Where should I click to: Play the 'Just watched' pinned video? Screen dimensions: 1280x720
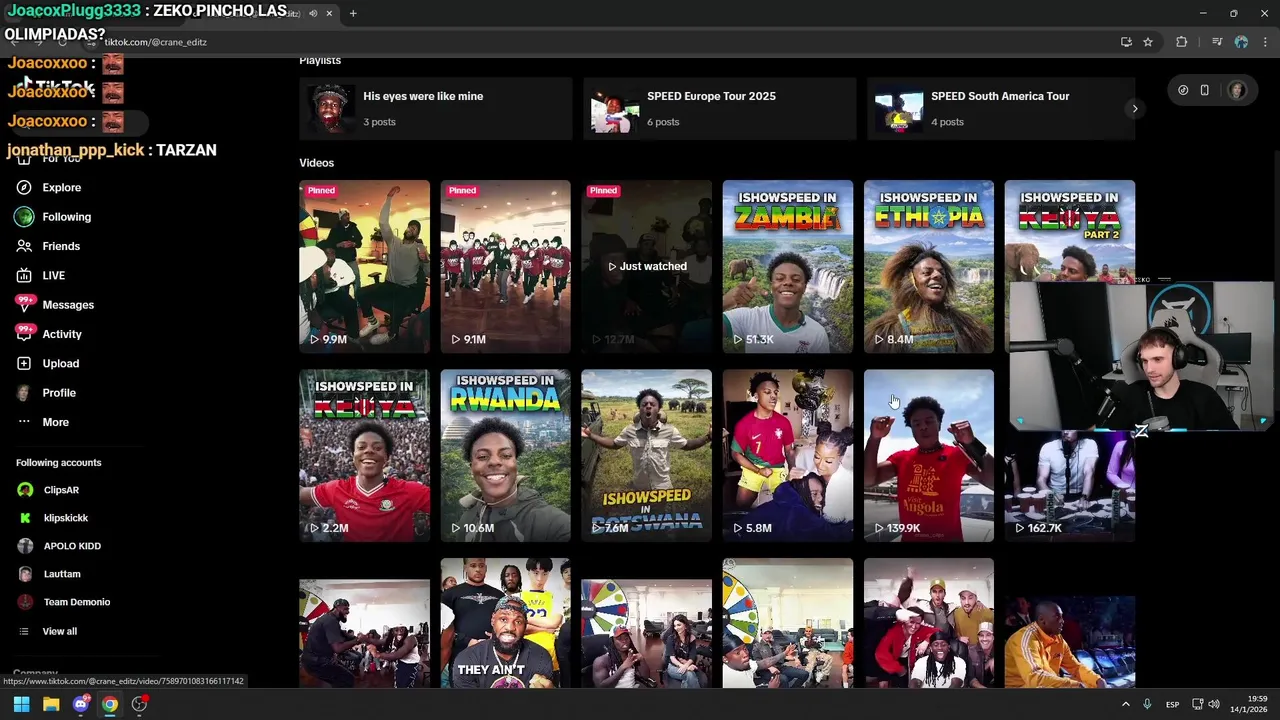pos(646,266)
